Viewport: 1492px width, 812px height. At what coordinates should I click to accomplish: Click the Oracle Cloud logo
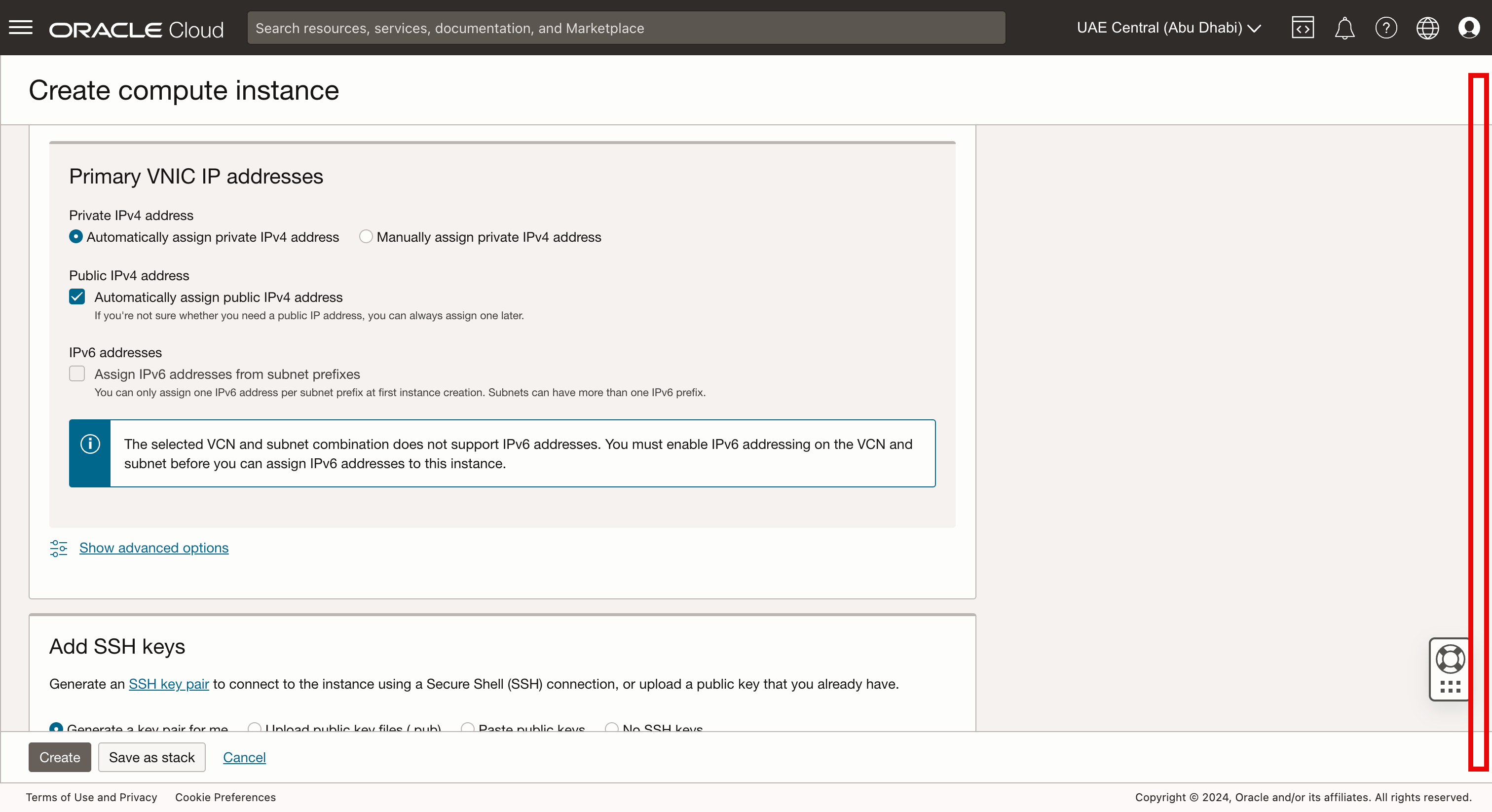click(x=136, y=30)
